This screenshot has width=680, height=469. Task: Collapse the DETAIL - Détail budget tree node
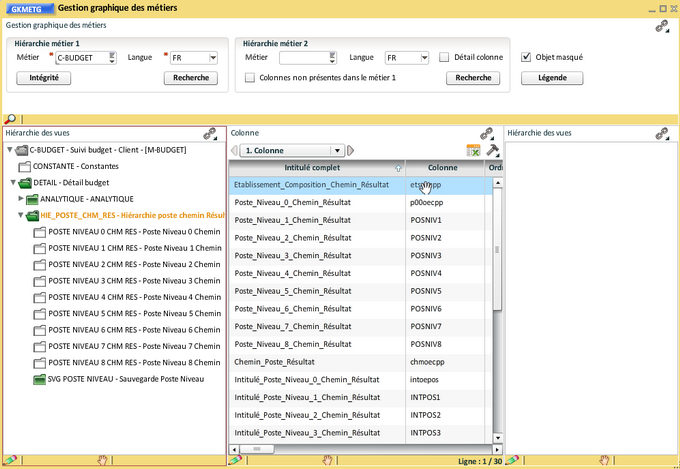[x=12, y=183]
